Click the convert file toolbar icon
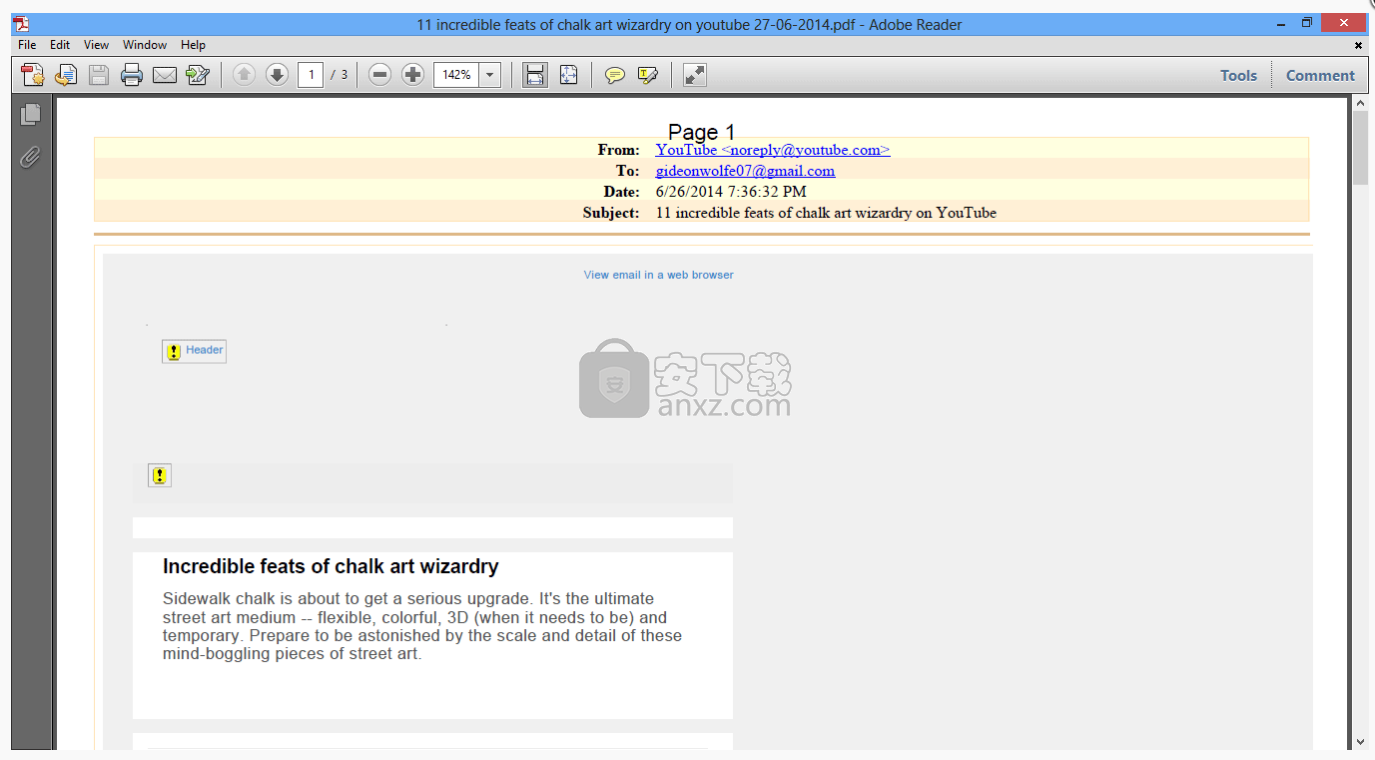The image size is (1375, 760). [66, 75]
